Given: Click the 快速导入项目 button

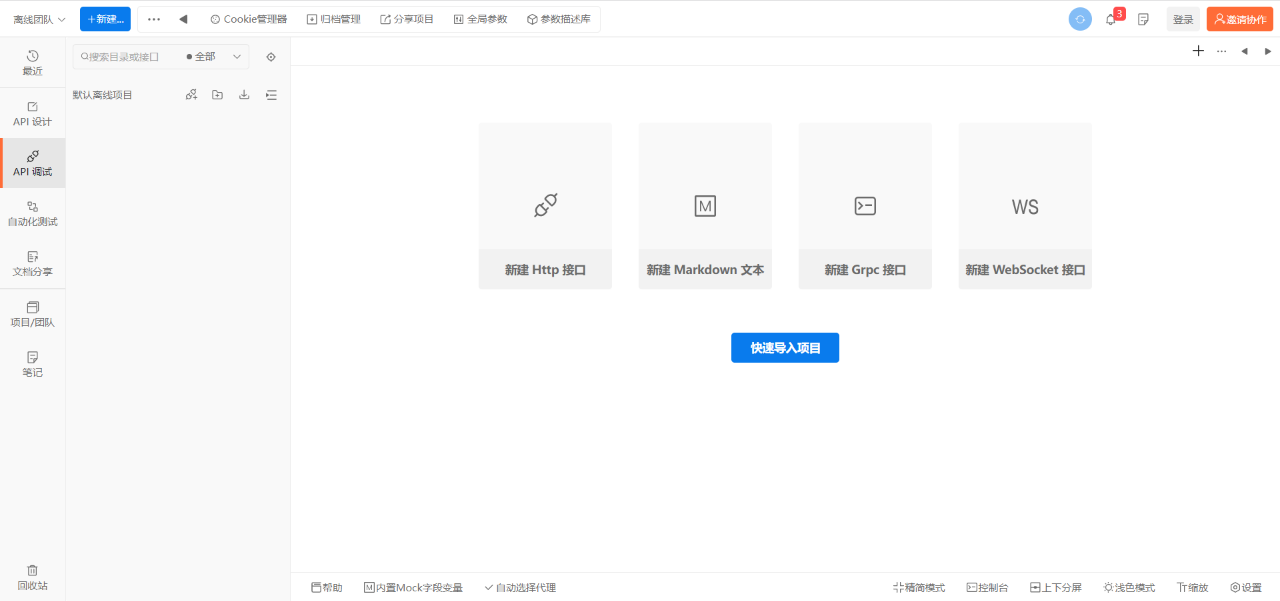Looking at the screenshot, I should 785,347.
